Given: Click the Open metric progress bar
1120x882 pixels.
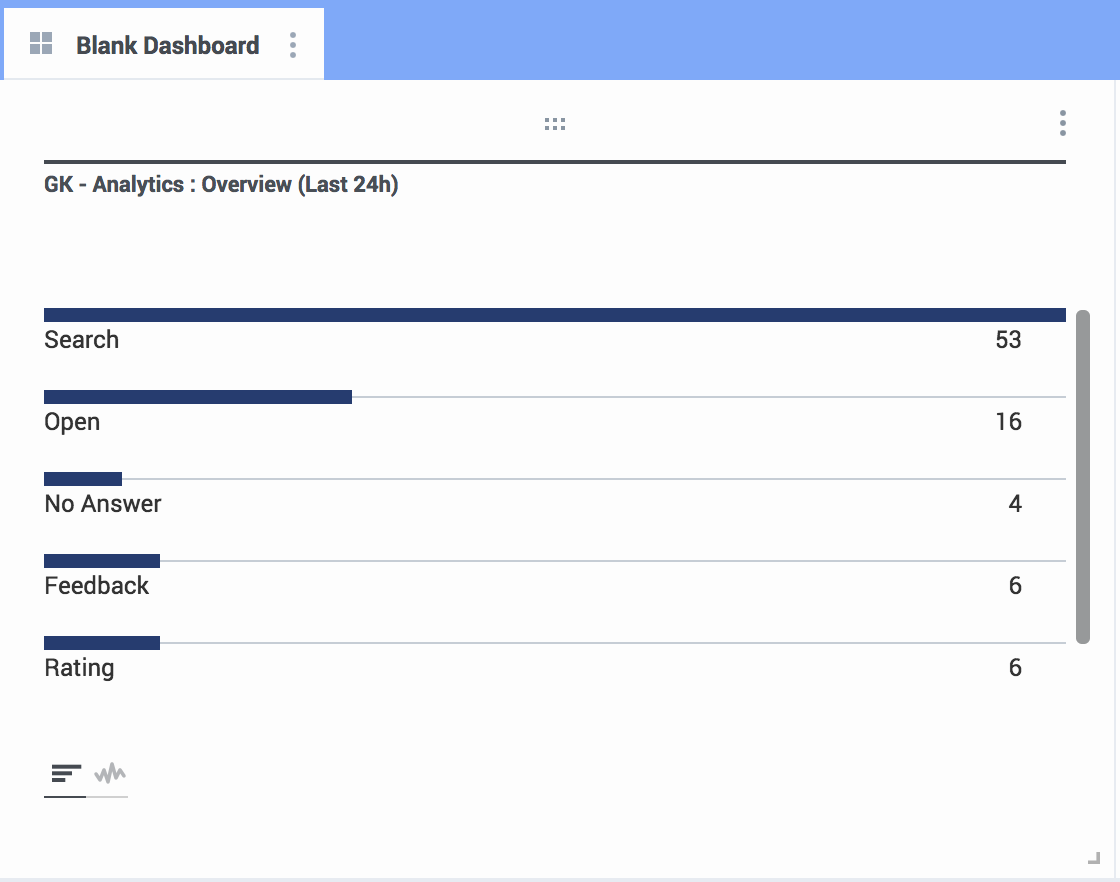Looking at the screenshot, I should click(198, 397).
